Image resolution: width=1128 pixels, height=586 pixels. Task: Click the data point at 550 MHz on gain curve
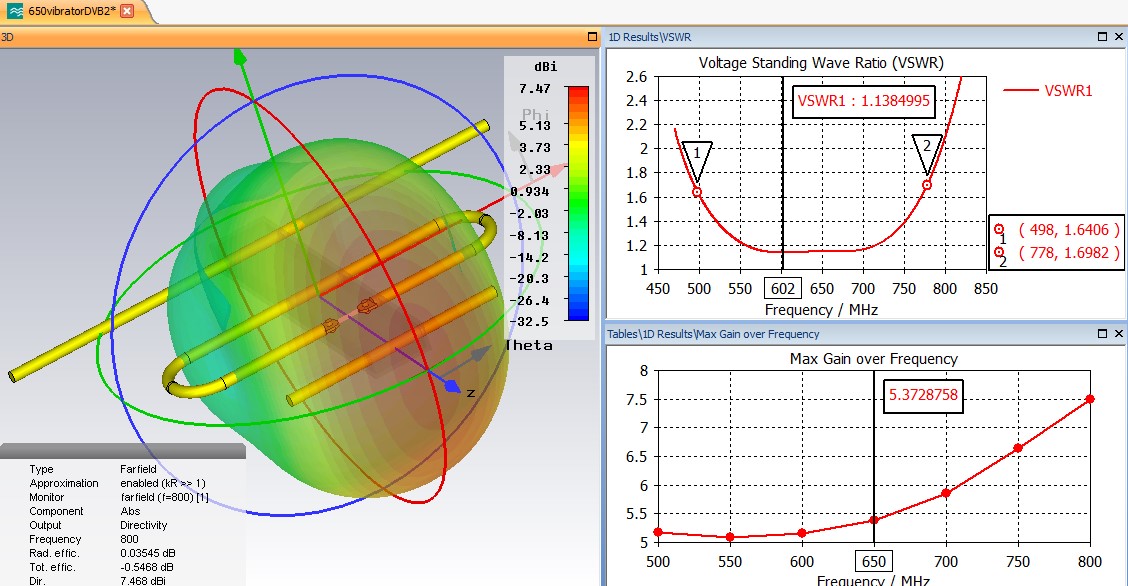tap(730, 537)
